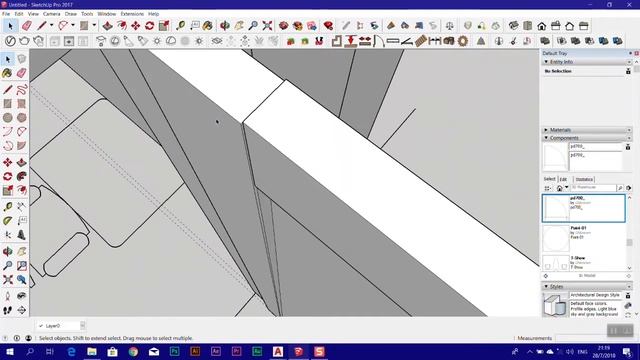The height and width of the screenshot is (360, 640).
Task: Open the File menu
Action: pyautogui.click(x=6, y=14)
